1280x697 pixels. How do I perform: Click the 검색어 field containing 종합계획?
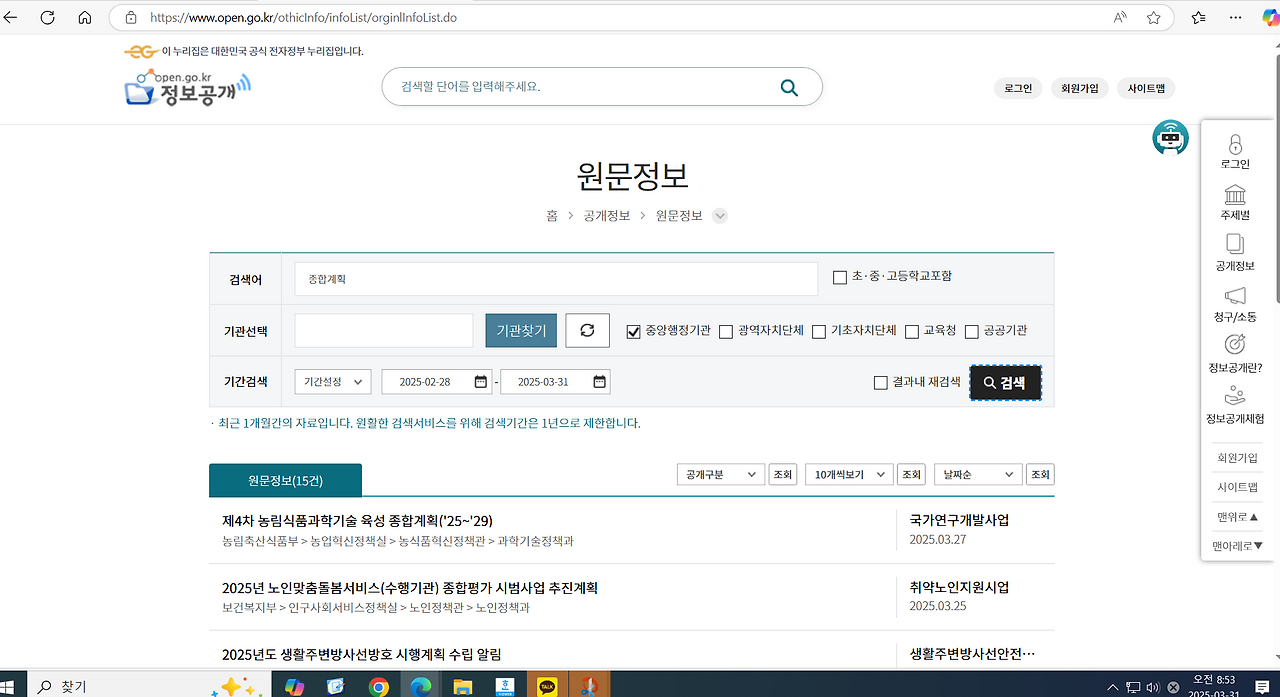556,279
